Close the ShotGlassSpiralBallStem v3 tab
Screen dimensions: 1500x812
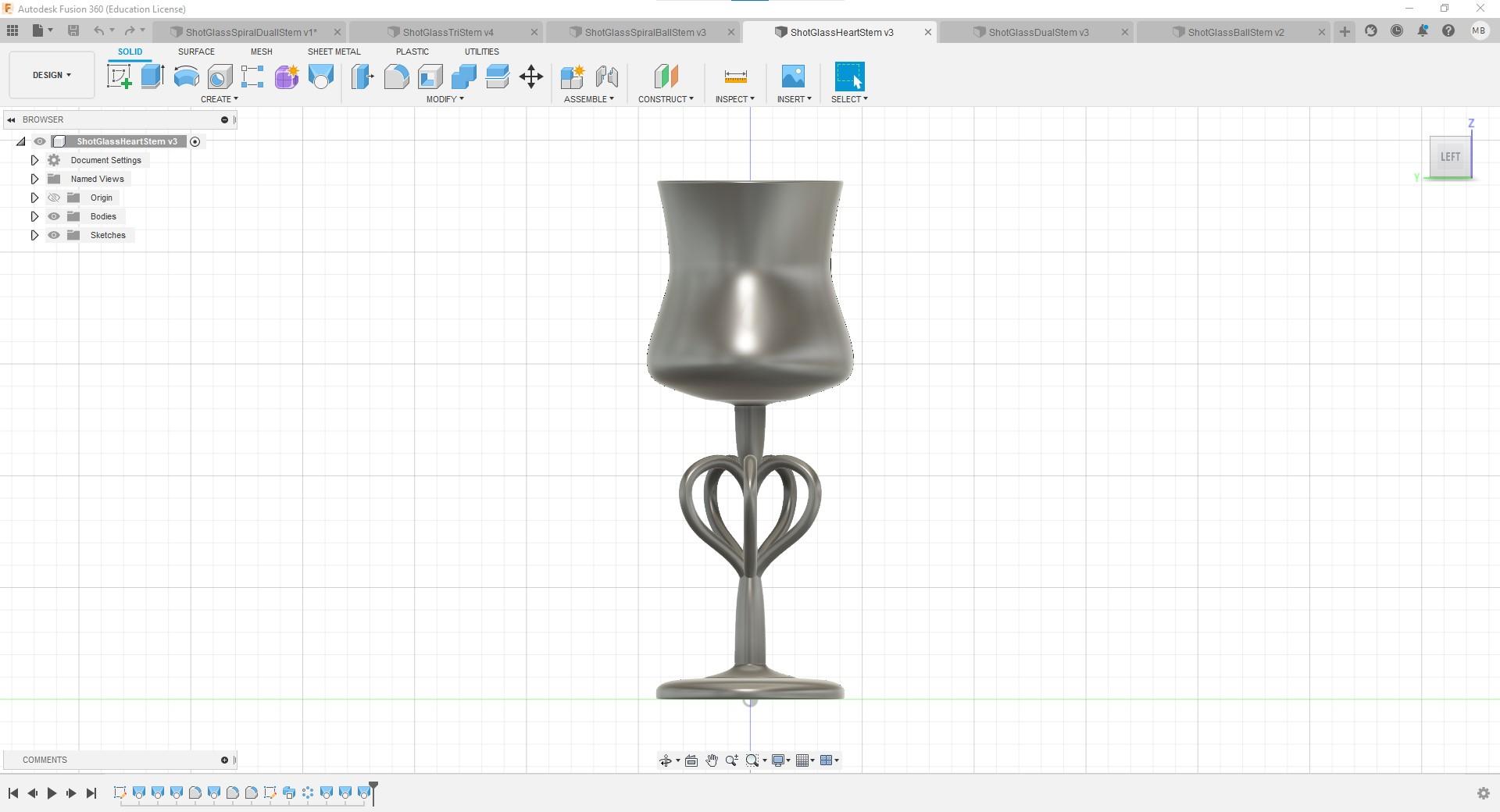click(731, 32)
